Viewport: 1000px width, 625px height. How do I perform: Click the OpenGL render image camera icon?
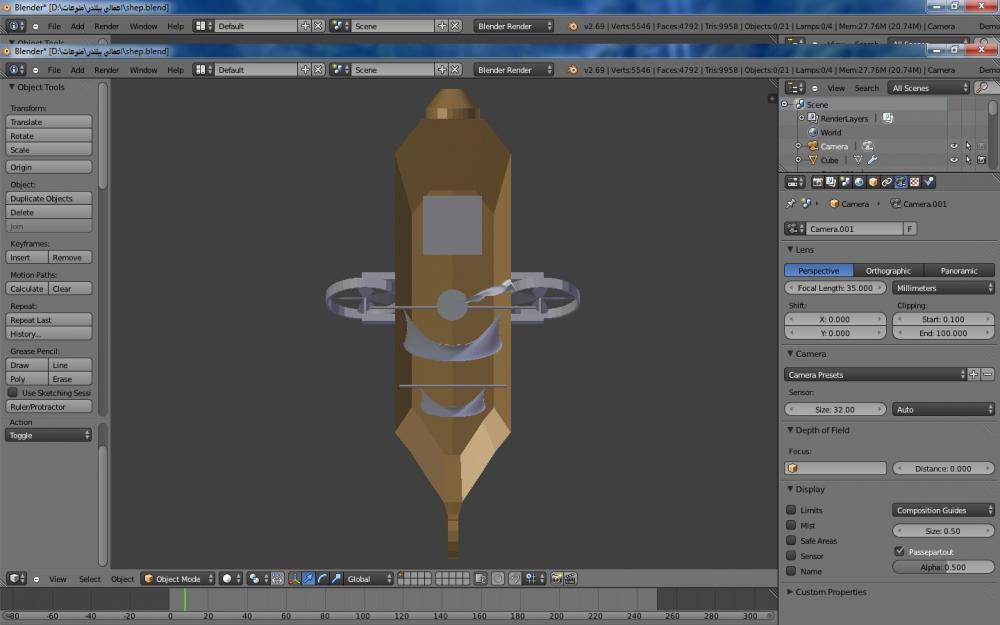coord(557,578)
